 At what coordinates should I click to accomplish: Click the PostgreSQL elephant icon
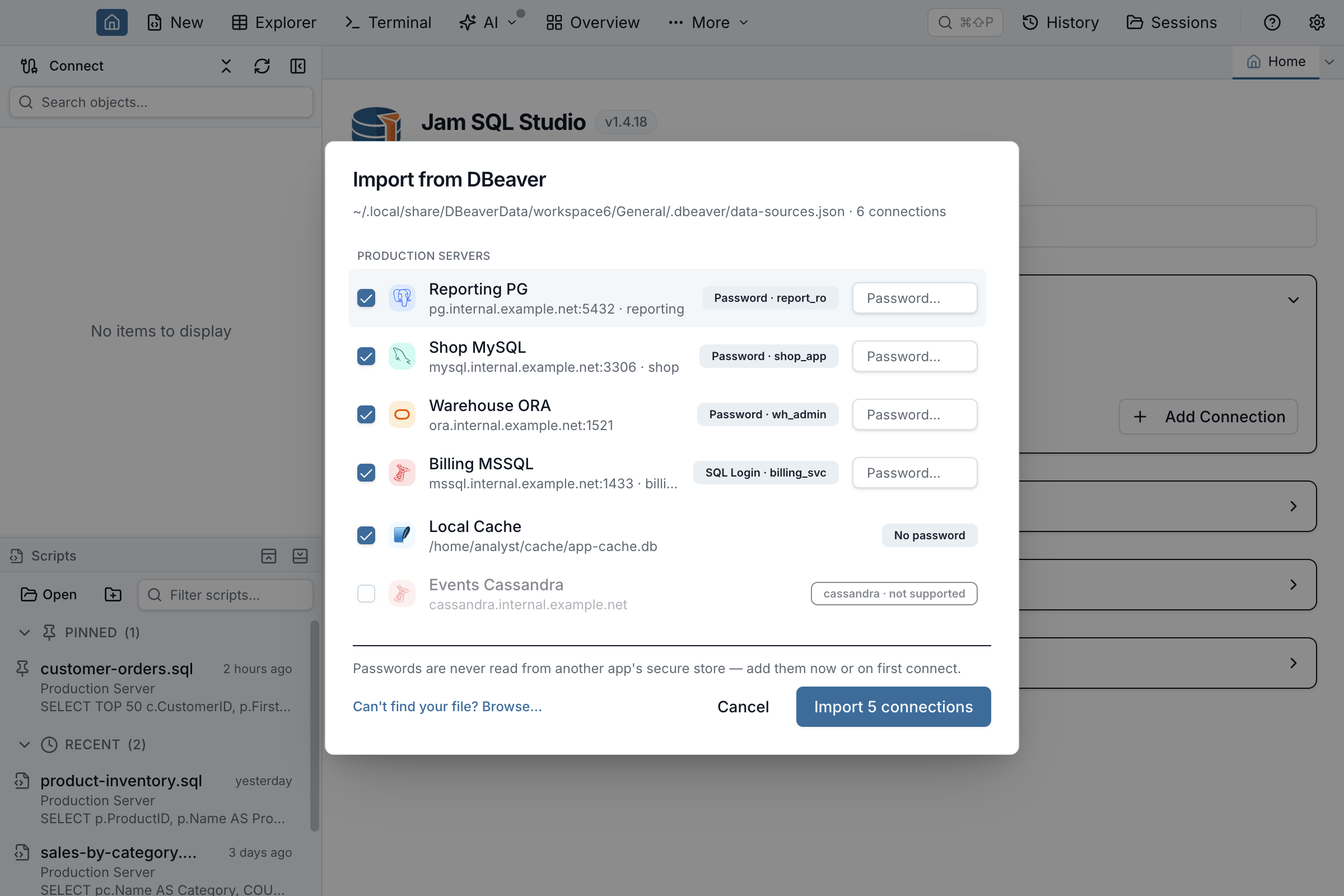click(x=402, y=298)
